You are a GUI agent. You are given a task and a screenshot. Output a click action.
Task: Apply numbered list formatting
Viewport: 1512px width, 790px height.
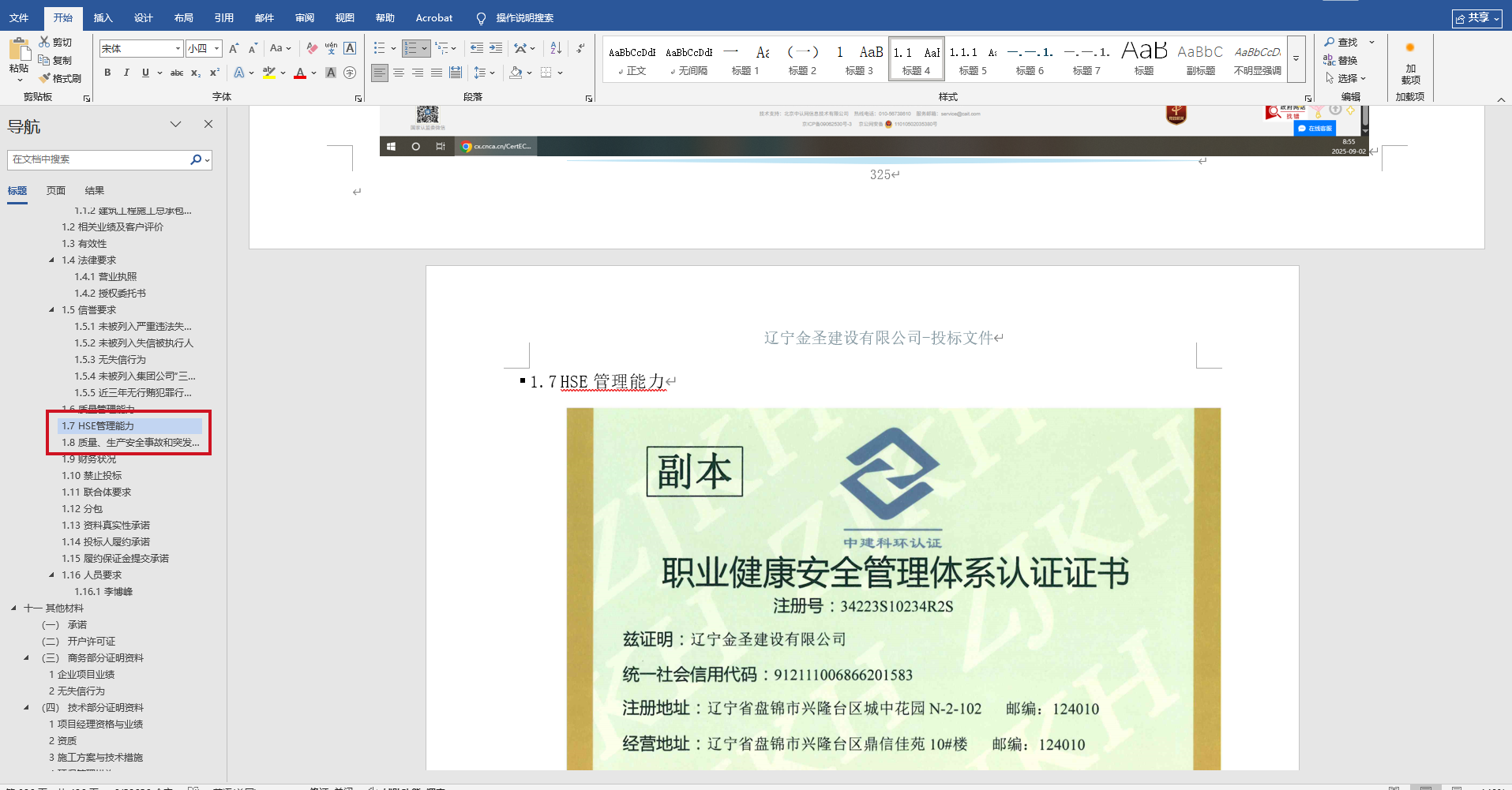tap(411, 49)
